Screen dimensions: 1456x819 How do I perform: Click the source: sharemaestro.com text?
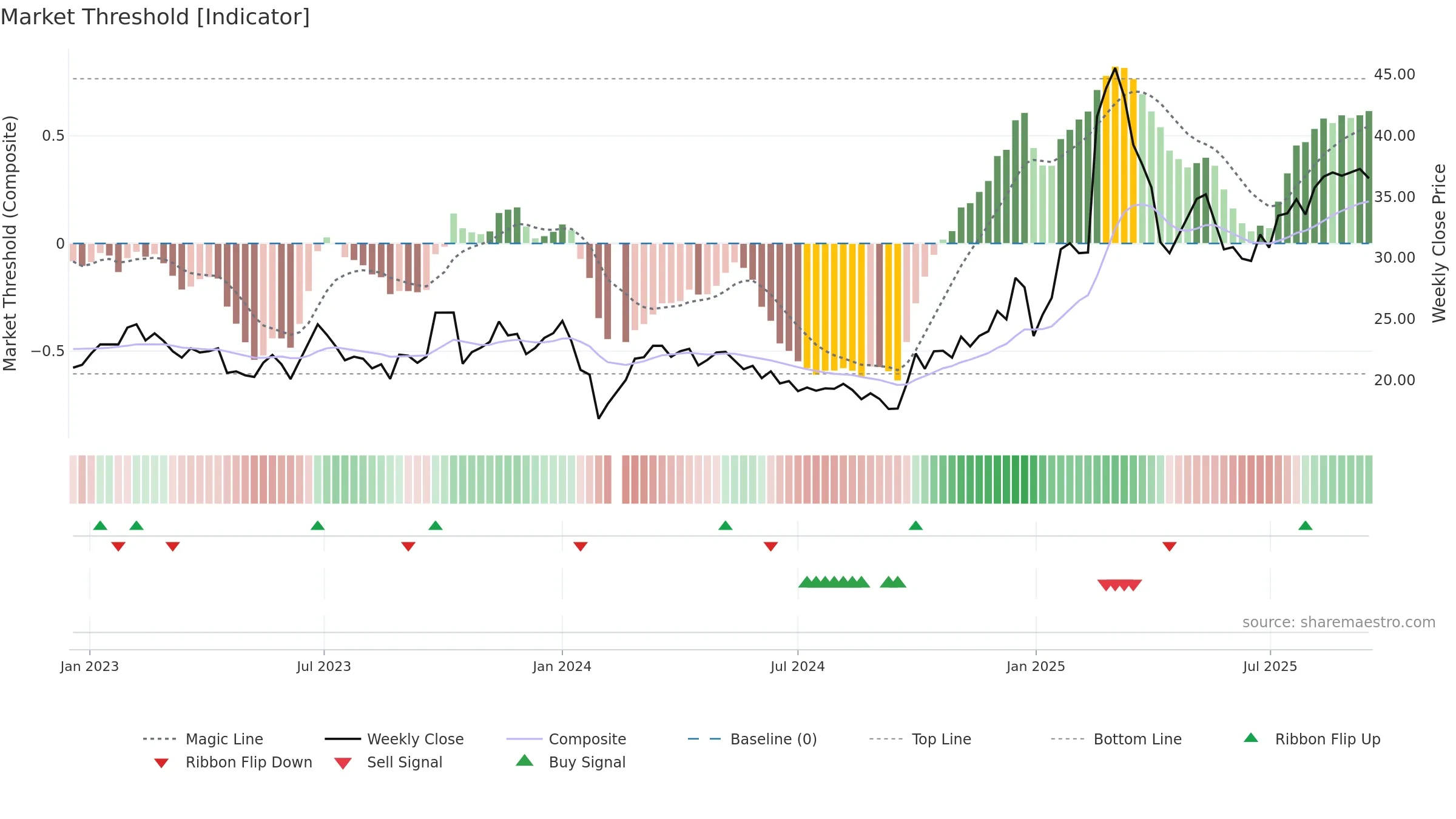(1339, 622)
